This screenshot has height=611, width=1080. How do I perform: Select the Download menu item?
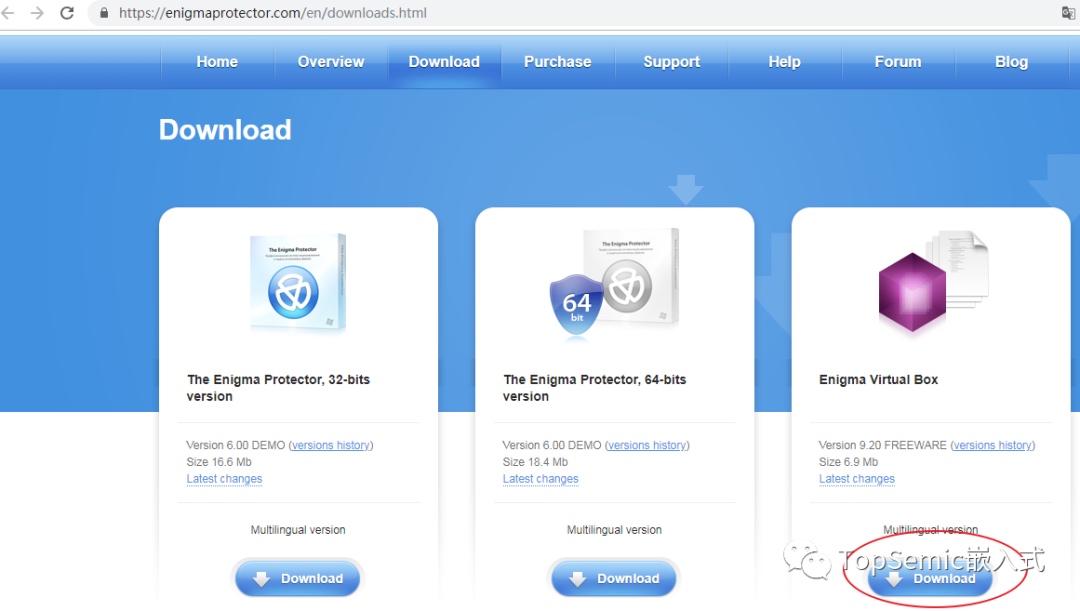tap(444, 62)
